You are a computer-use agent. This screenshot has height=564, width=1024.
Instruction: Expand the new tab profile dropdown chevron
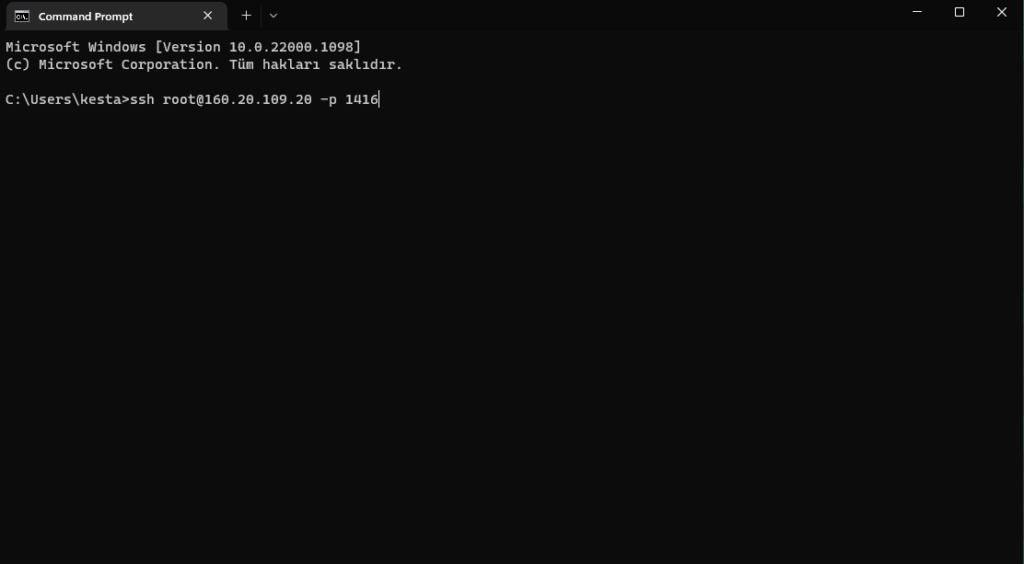point(274,16)
